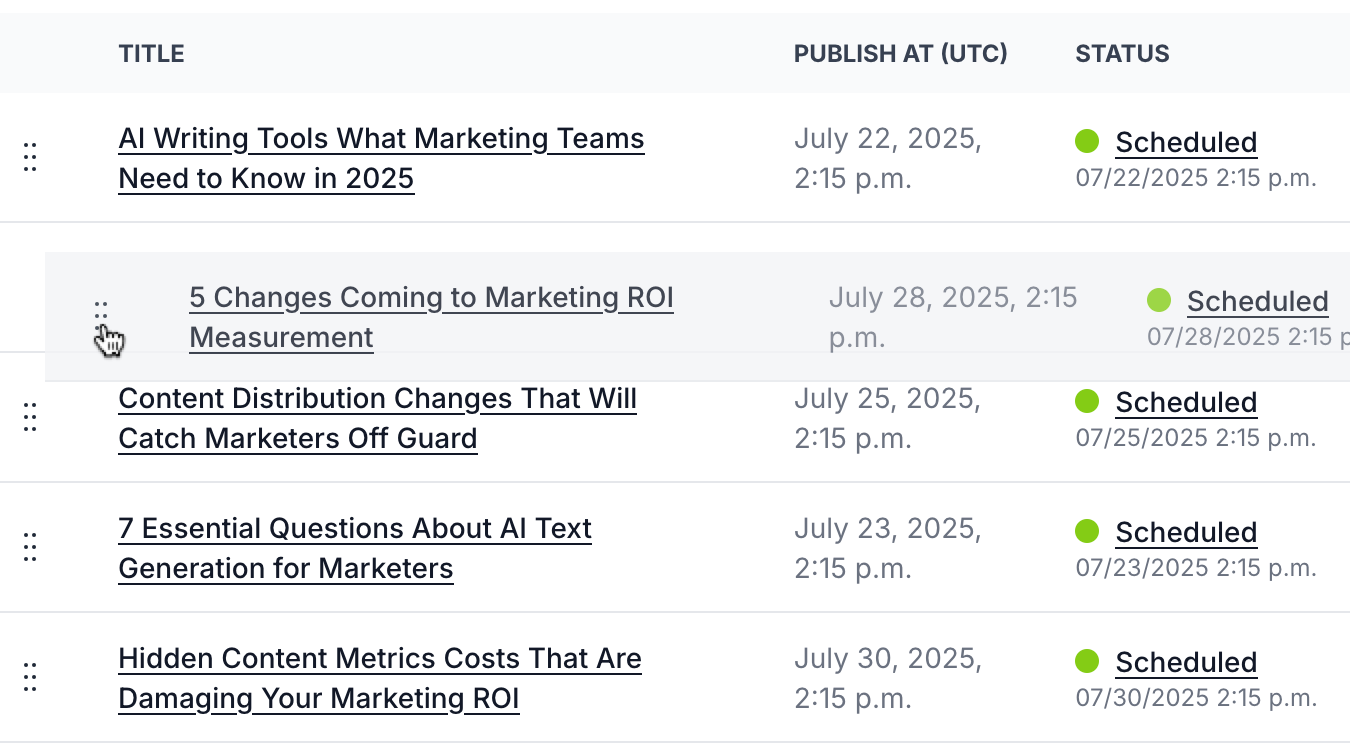Click Scheduled status link dated 07/25/2025

tap(1186, 402)
